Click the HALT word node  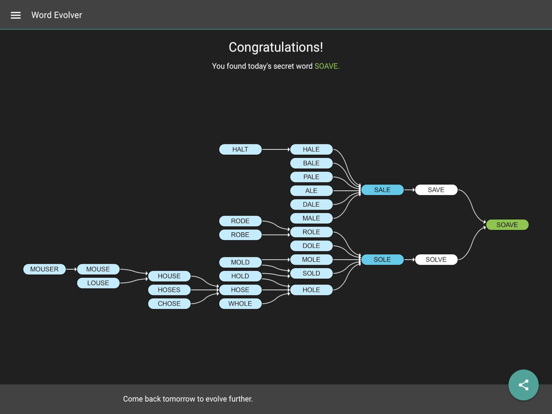240,149
